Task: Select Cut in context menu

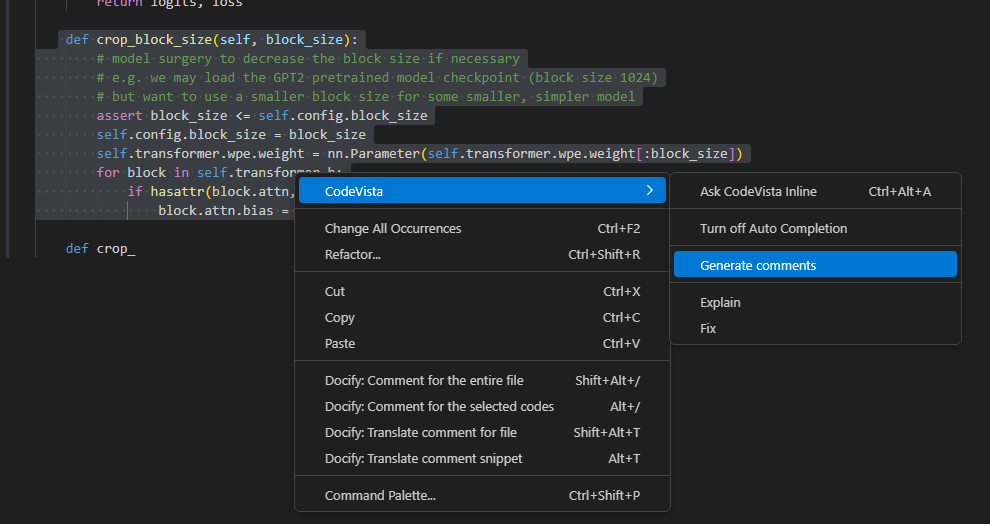Action: 482,292
